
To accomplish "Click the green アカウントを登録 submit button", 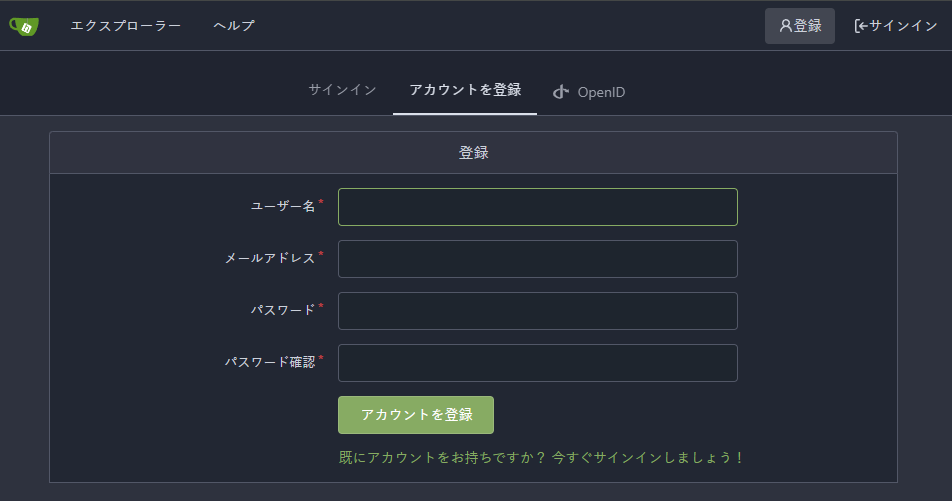I will 416,415.
